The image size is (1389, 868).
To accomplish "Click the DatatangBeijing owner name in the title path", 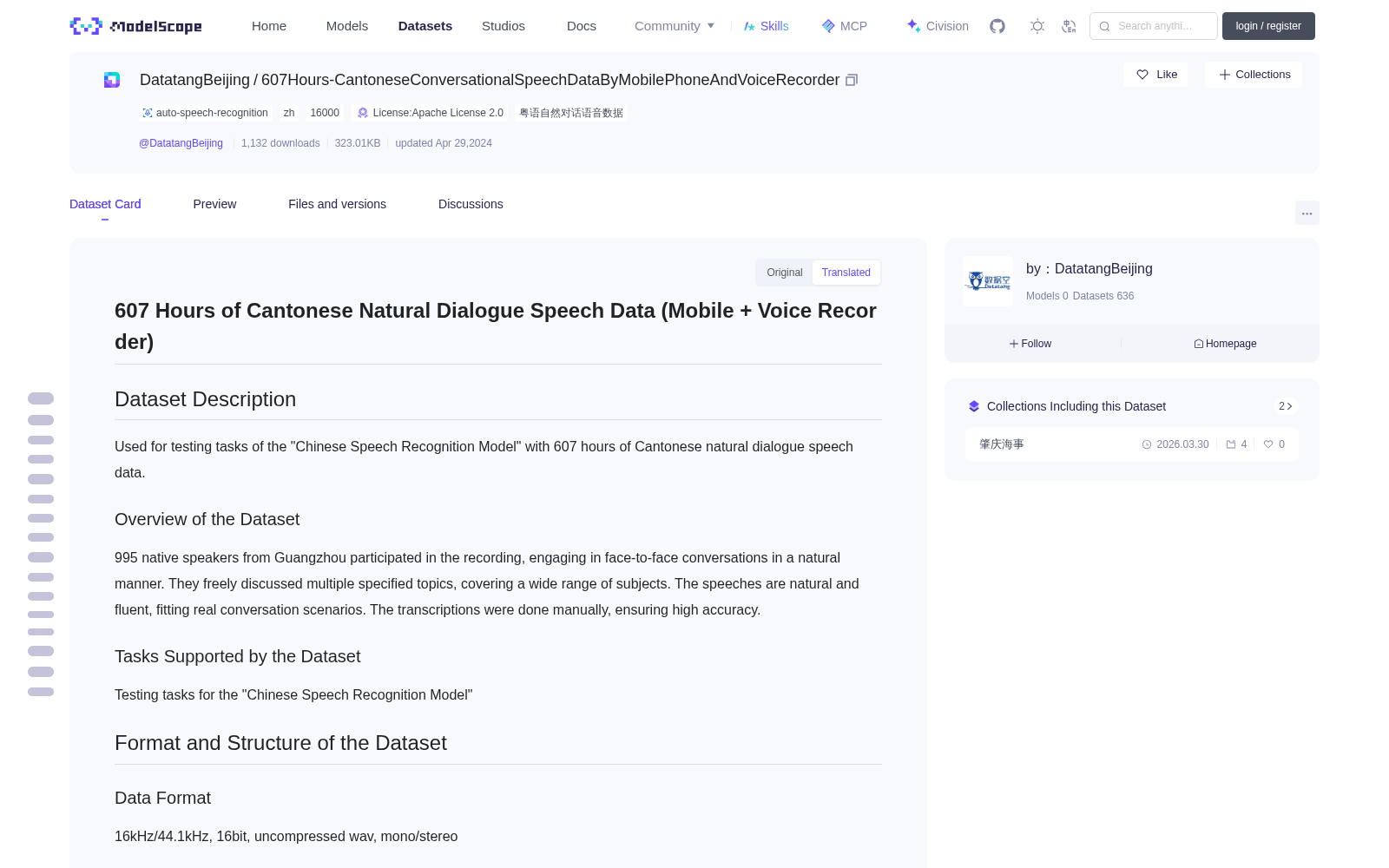I will pyautogui.click(x=194, y=80).
